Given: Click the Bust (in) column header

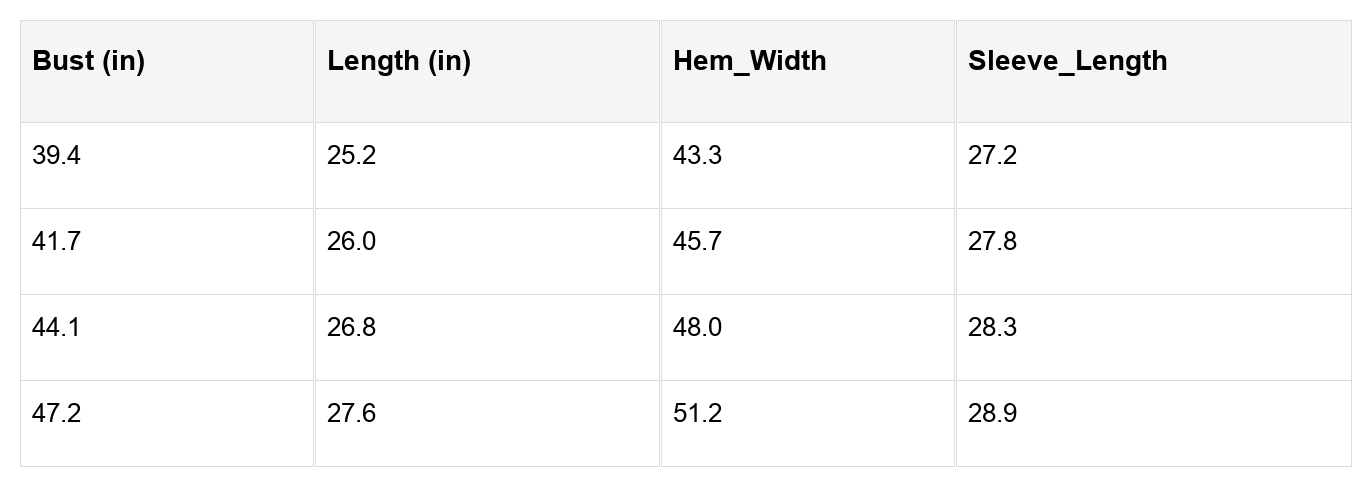Looking at the screenshot, I should [x=89, y=61].
